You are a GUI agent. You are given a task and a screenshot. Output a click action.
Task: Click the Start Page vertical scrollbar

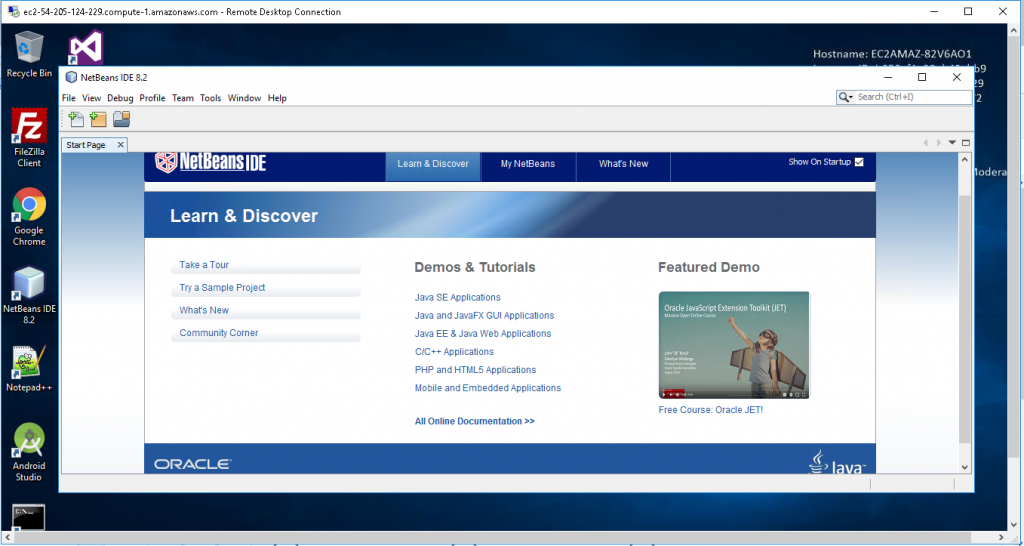pos(965,300)
